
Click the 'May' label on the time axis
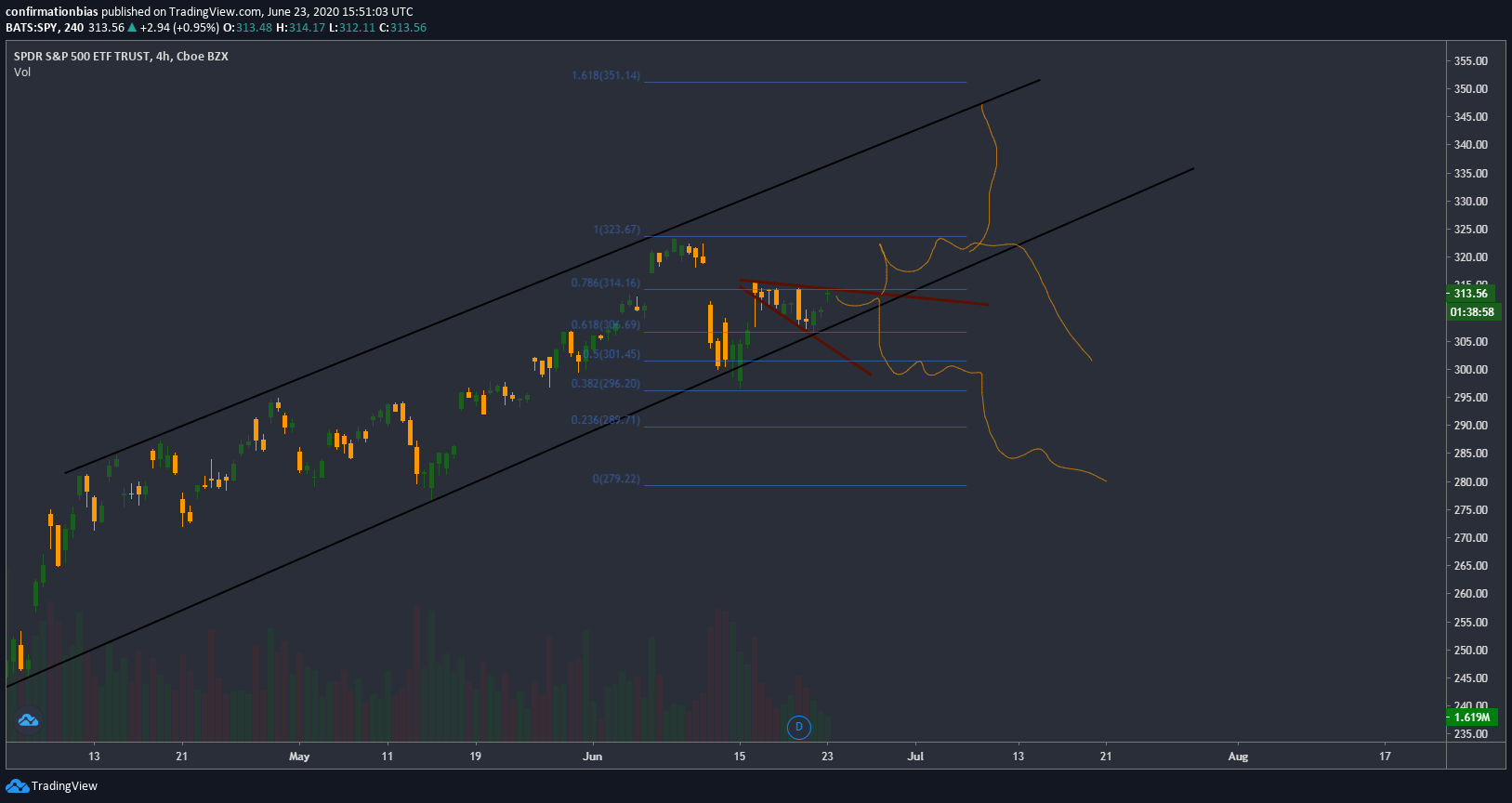point(299,757)
